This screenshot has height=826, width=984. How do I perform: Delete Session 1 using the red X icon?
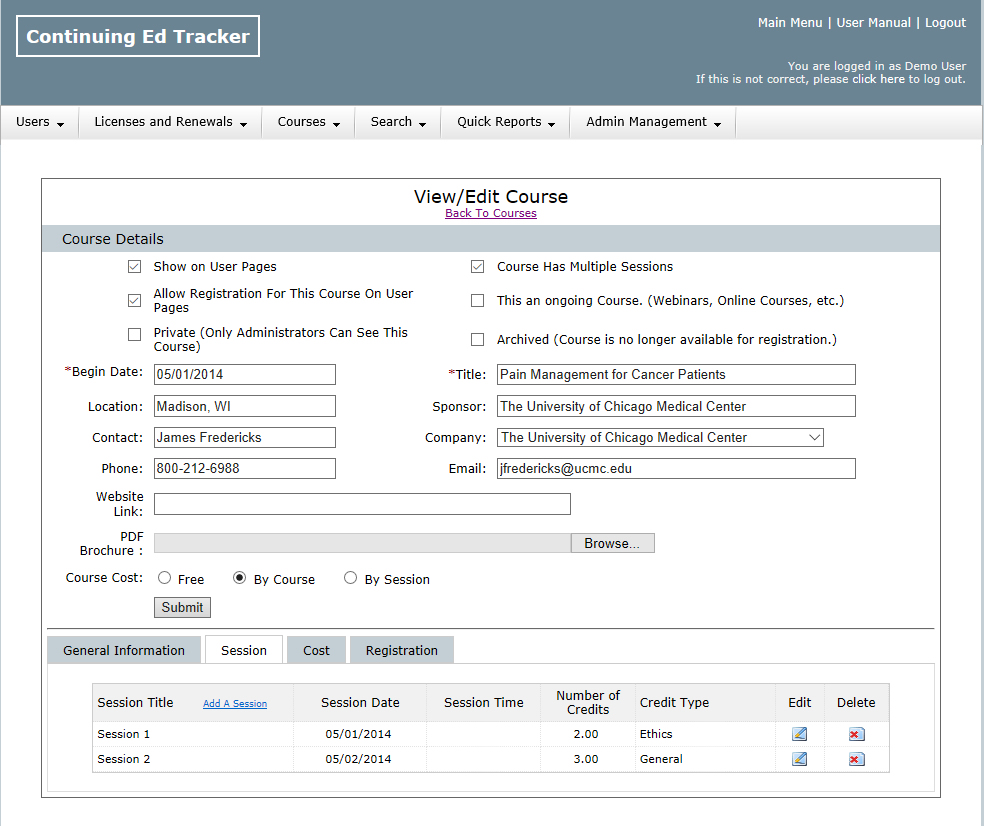click(855, 734)
